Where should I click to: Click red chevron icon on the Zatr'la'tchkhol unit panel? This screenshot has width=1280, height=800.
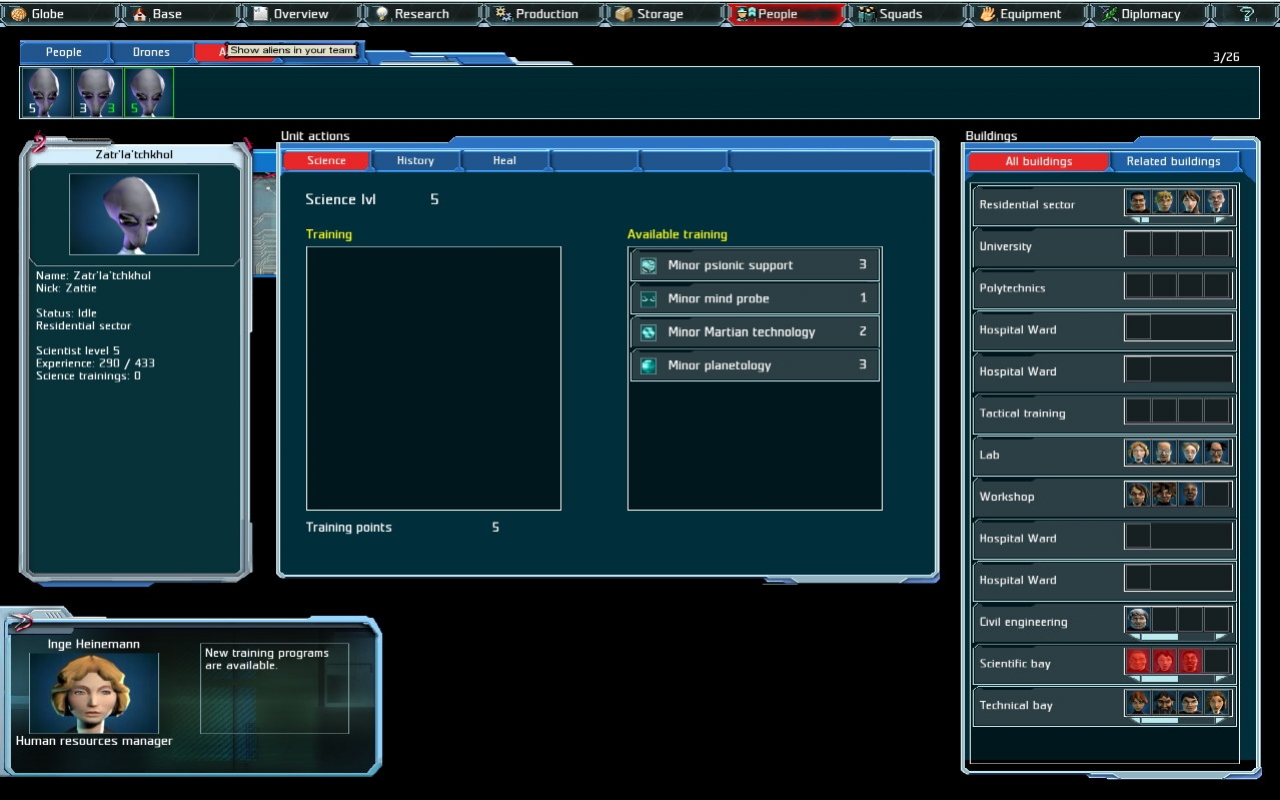[40, 141]
